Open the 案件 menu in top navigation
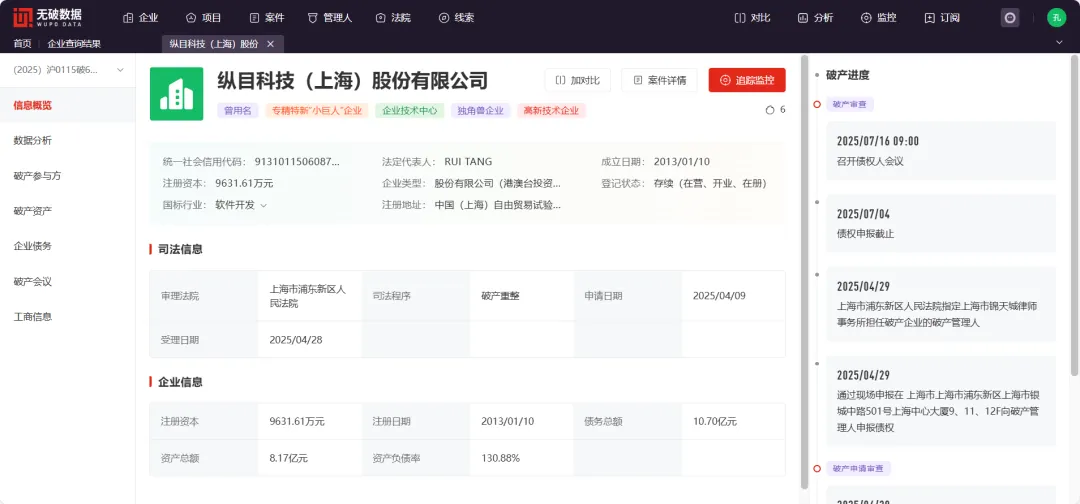The height and width of the screenshot is (504, 1080). click(267, 18)
